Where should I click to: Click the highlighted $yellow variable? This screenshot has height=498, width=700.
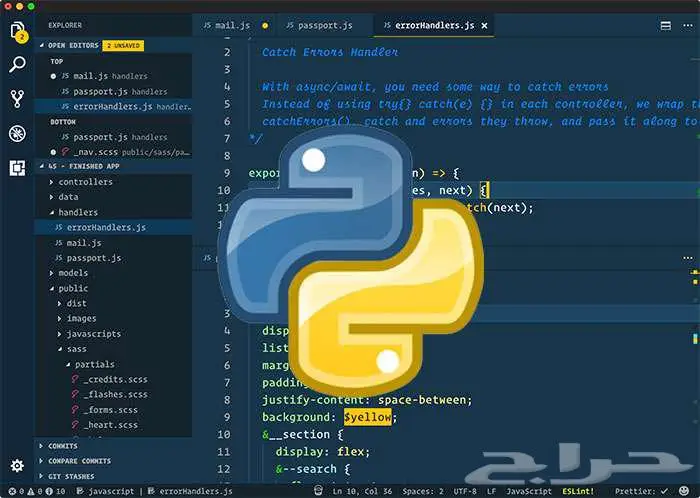[x=367, y=417]
